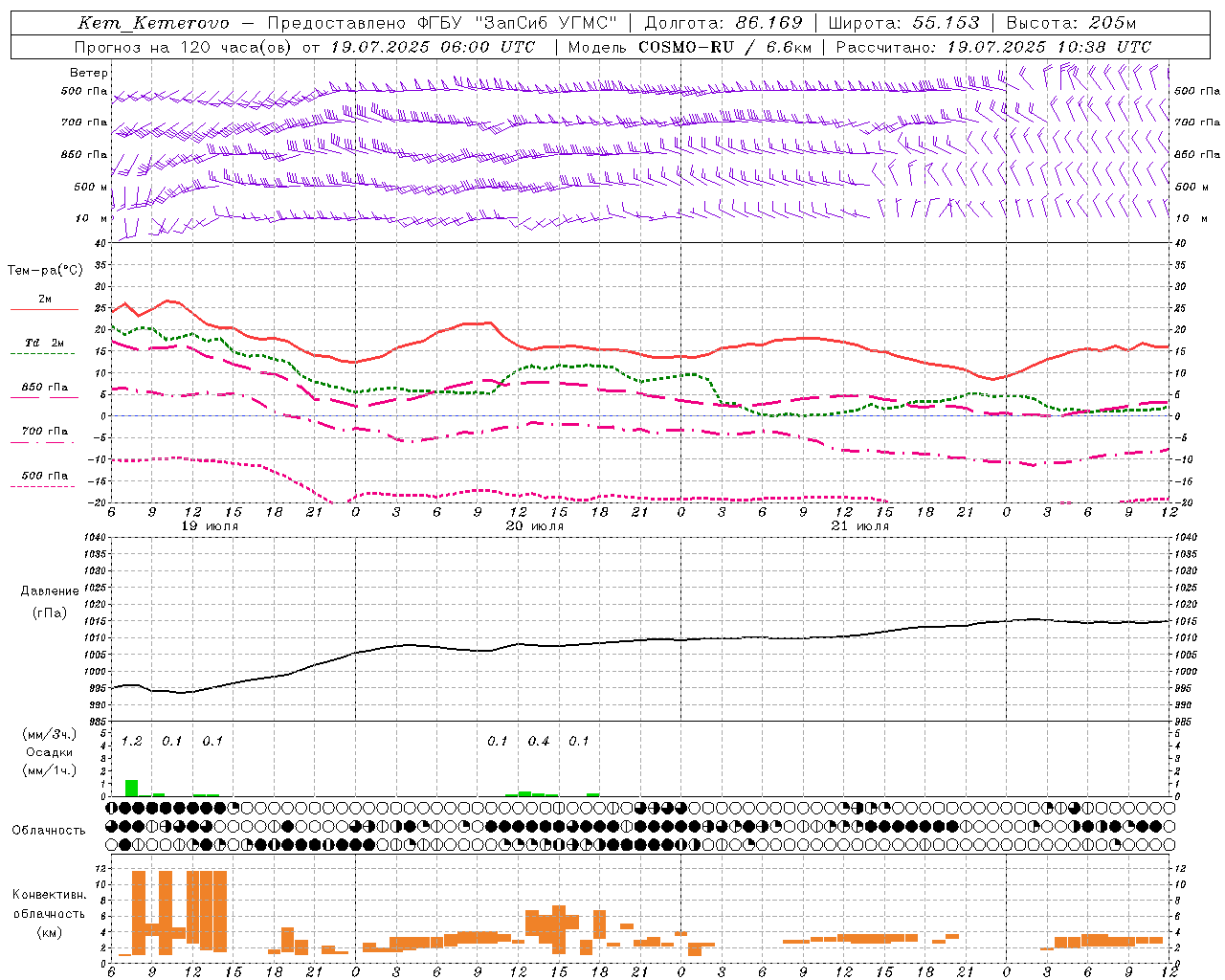Click the Kem_Kemerovo station title
1225x980 pixels.
pos(154,23)
